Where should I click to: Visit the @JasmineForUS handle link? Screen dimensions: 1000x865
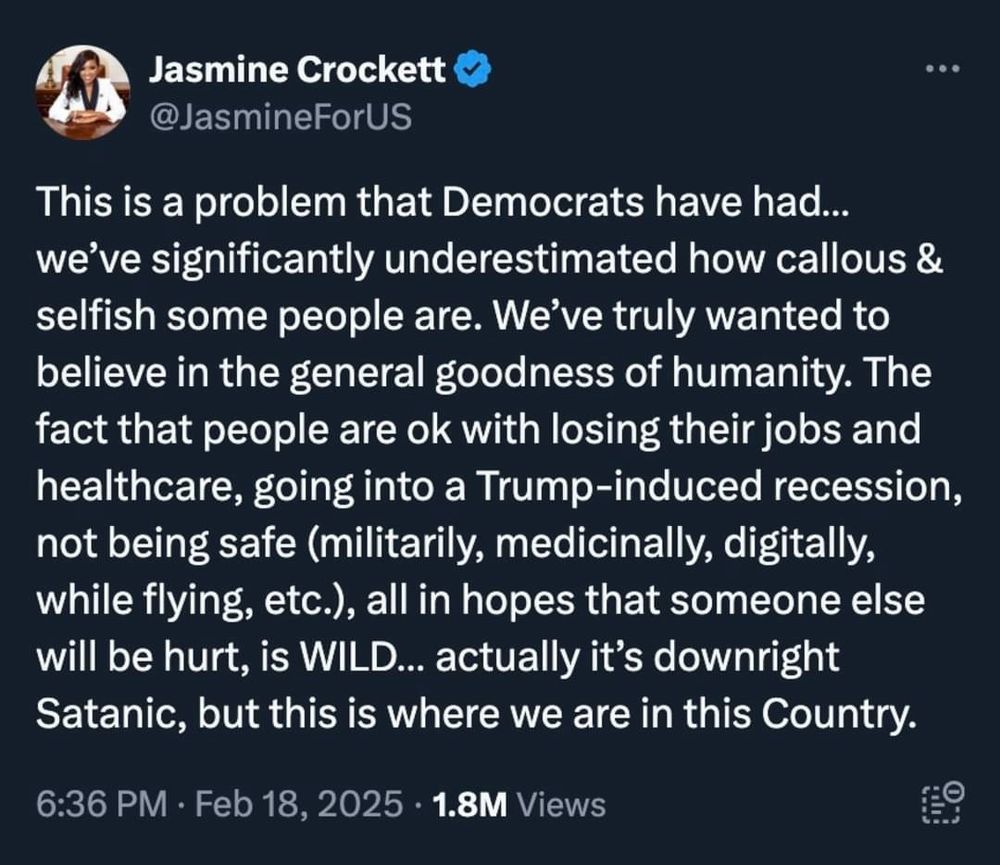(280, 117)
